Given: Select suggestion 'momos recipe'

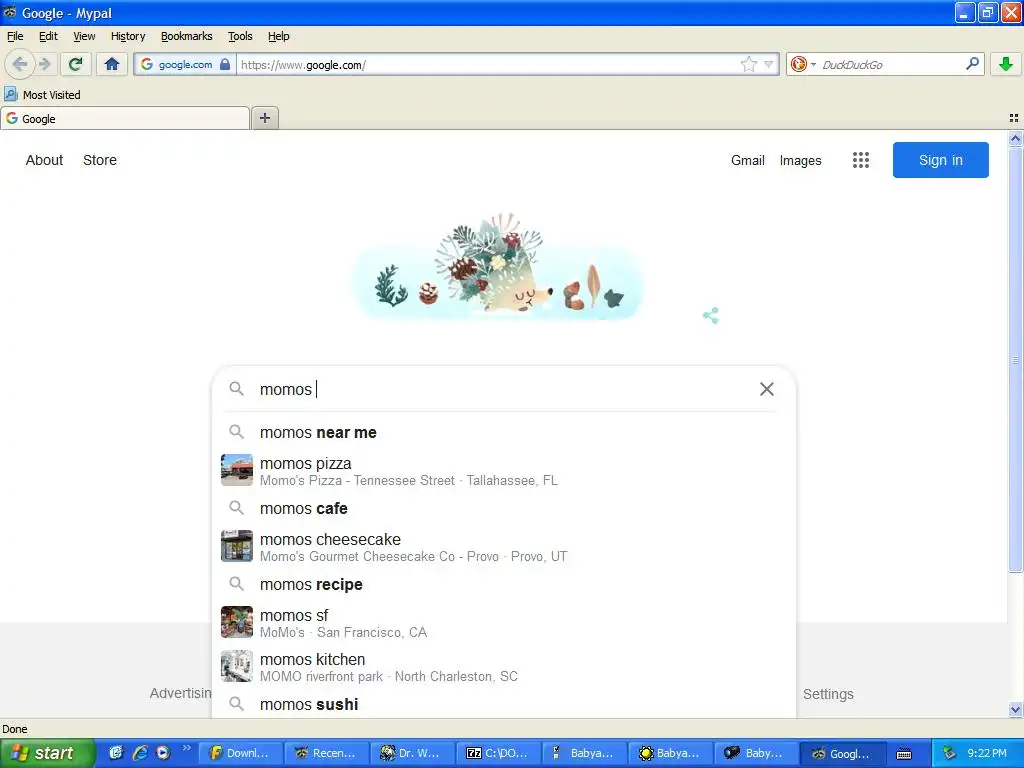Looking at the screenshot, I should tap(504, 584).
